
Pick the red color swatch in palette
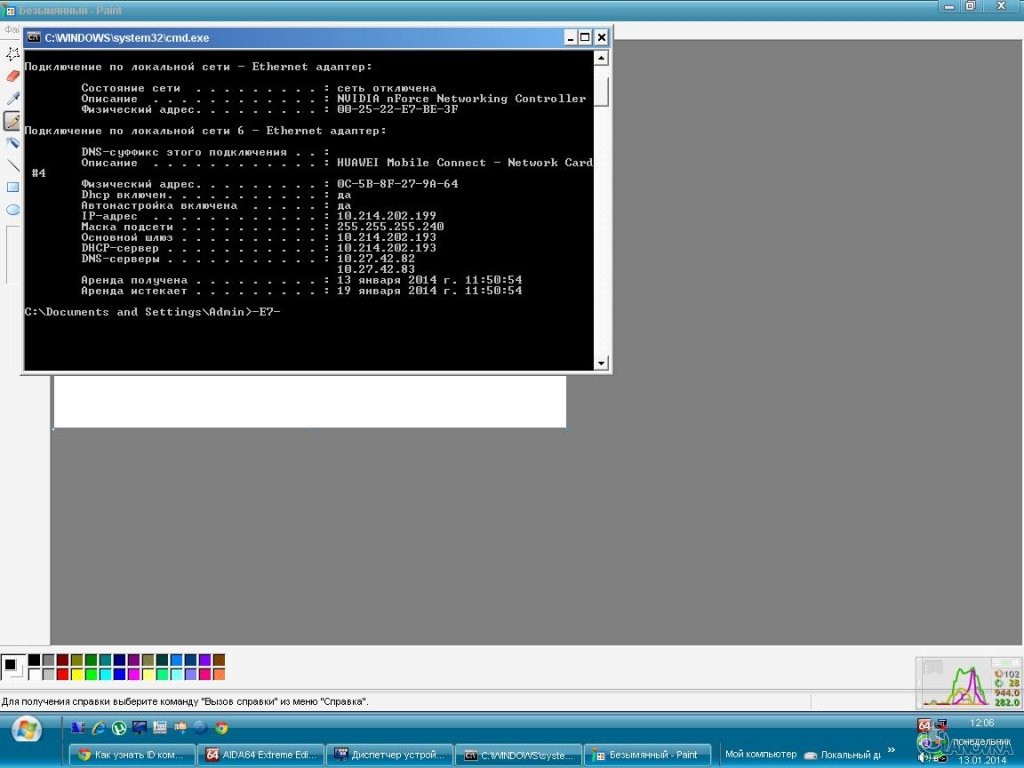(x=62, y=675)
